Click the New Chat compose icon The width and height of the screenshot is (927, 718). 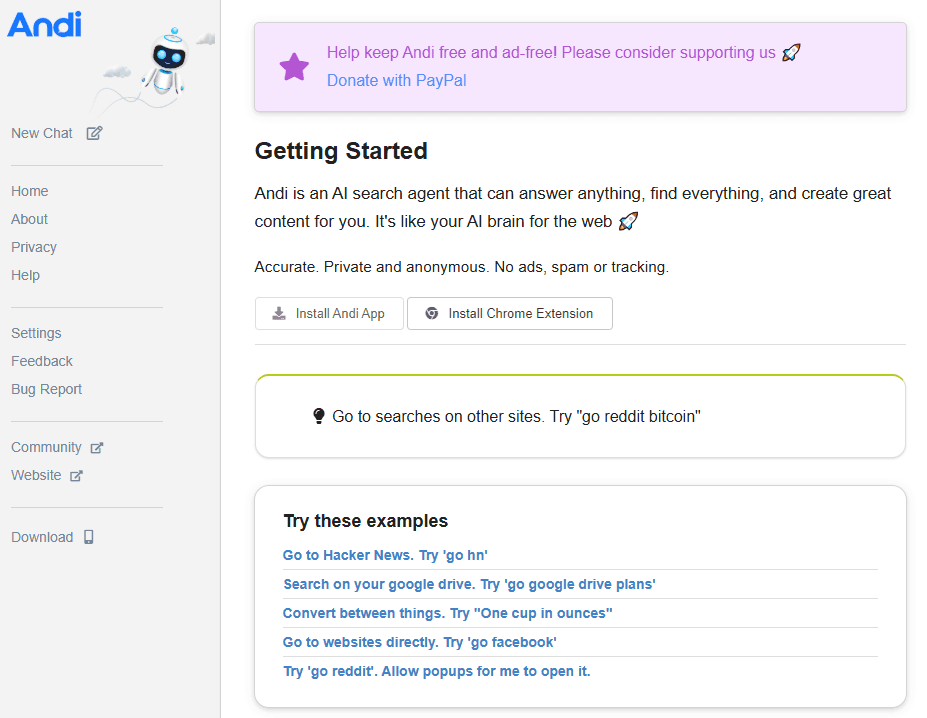point(94,133)
